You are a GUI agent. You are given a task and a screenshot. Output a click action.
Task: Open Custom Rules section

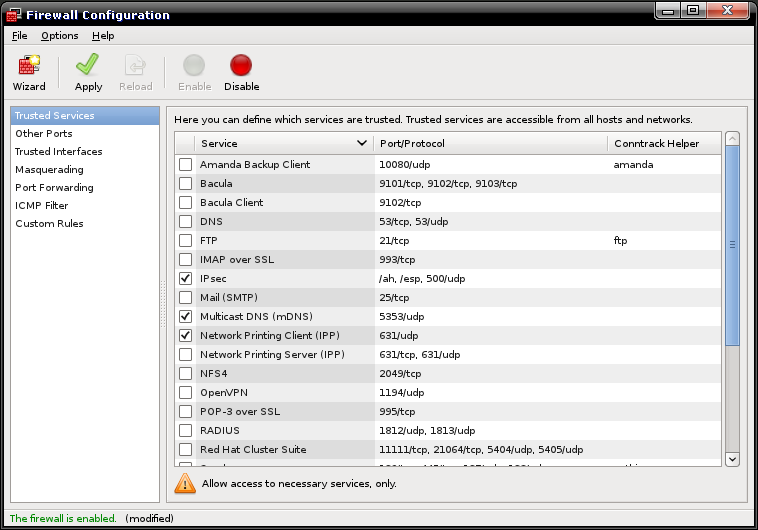[x=85, y=223]
